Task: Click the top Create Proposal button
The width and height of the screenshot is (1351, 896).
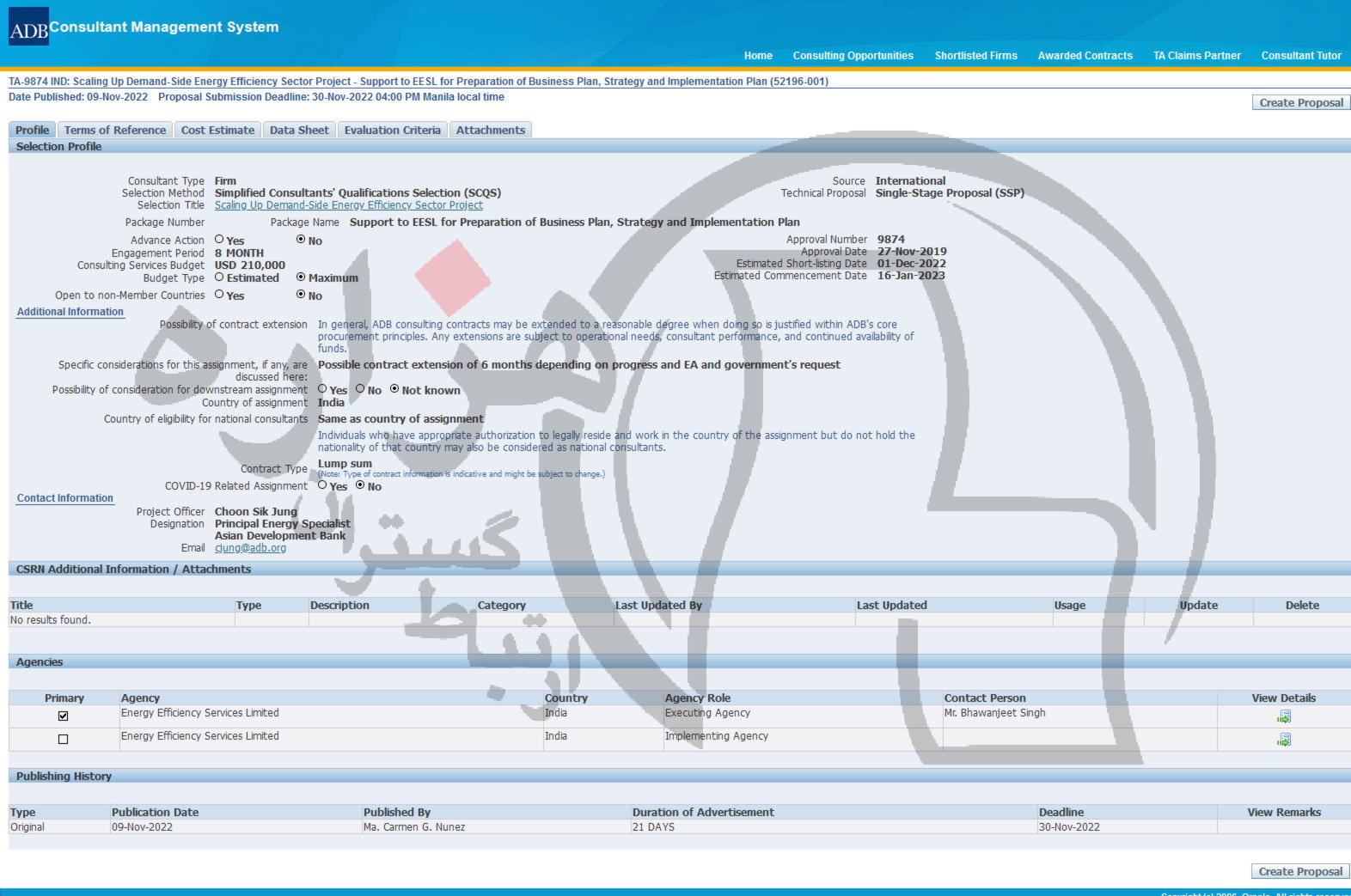Action: pyautogui.click(x=1301, y=102)
